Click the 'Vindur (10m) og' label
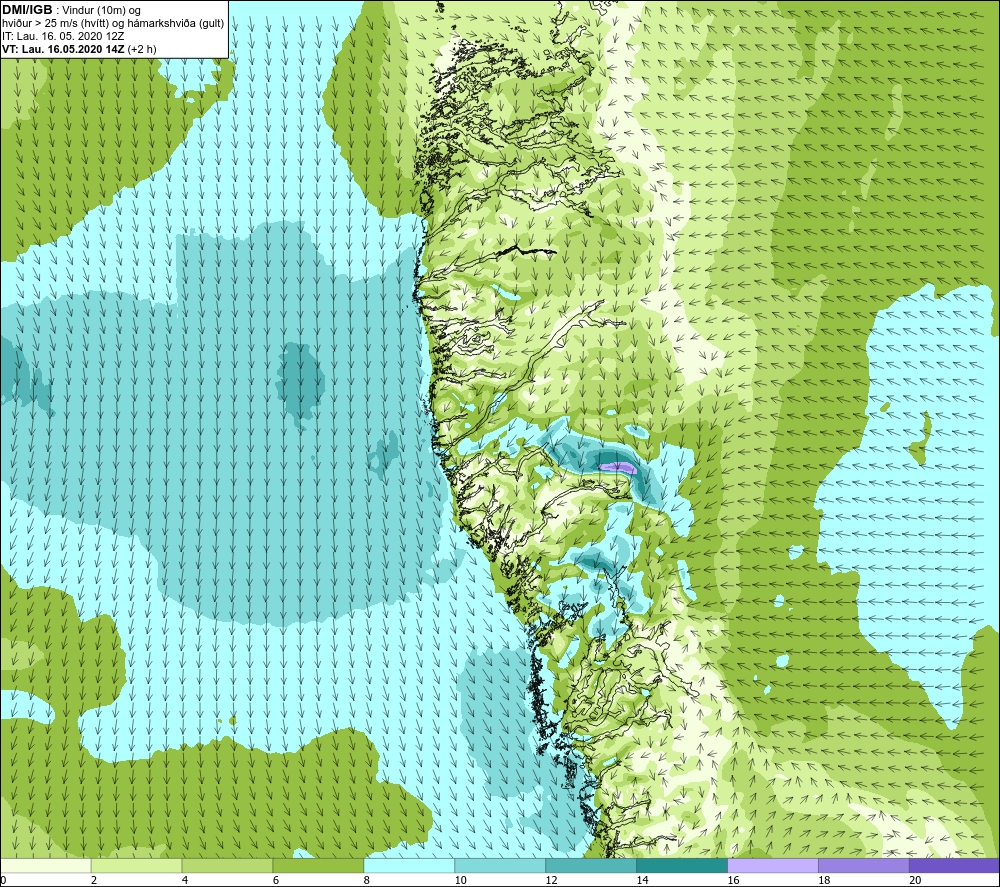Viewport: 1000px width, 887px height. click(x=101, y=11)
